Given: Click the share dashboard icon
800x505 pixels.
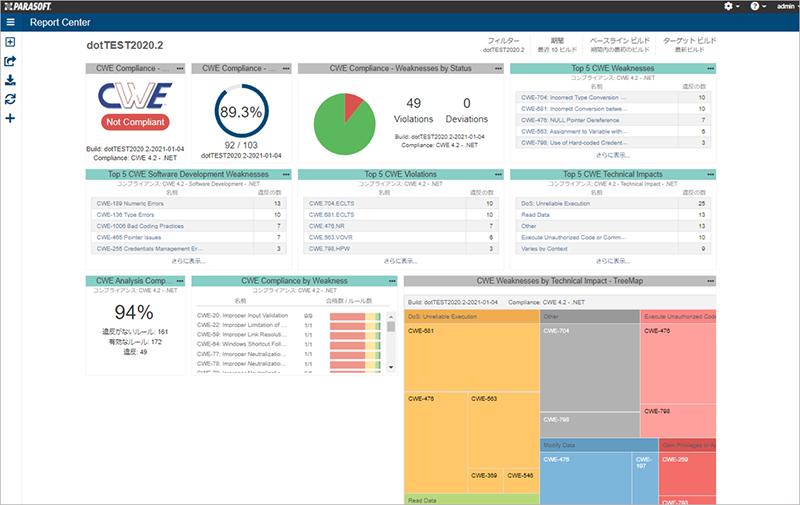Looking at the screenshot, I should point(10,61).
